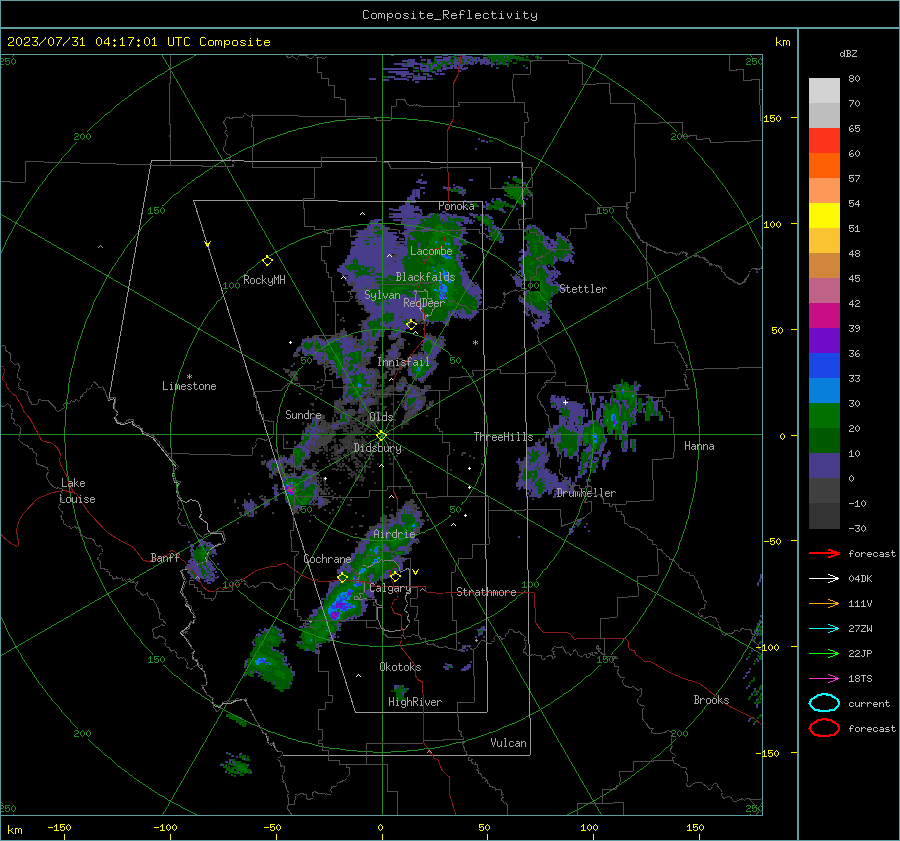
Task: Click the Hanna city label
Action: tap(699, 446)
